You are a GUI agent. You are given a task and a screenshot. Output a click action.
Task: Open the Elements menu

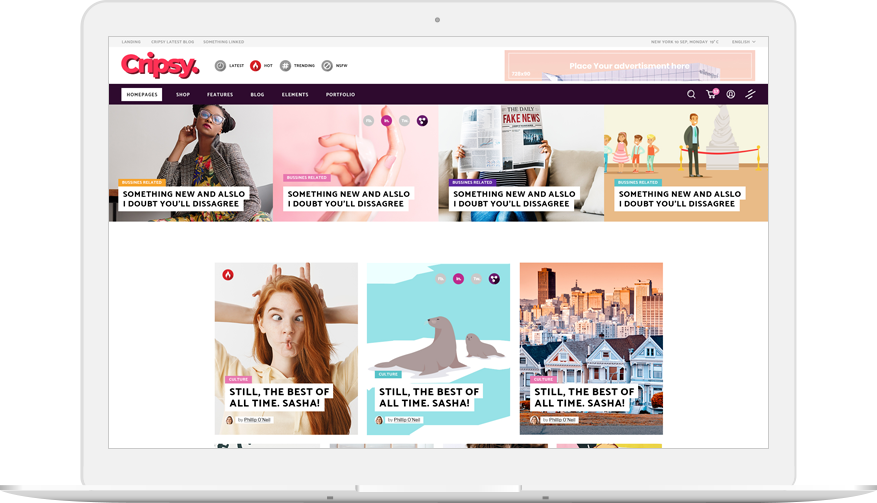295,95
